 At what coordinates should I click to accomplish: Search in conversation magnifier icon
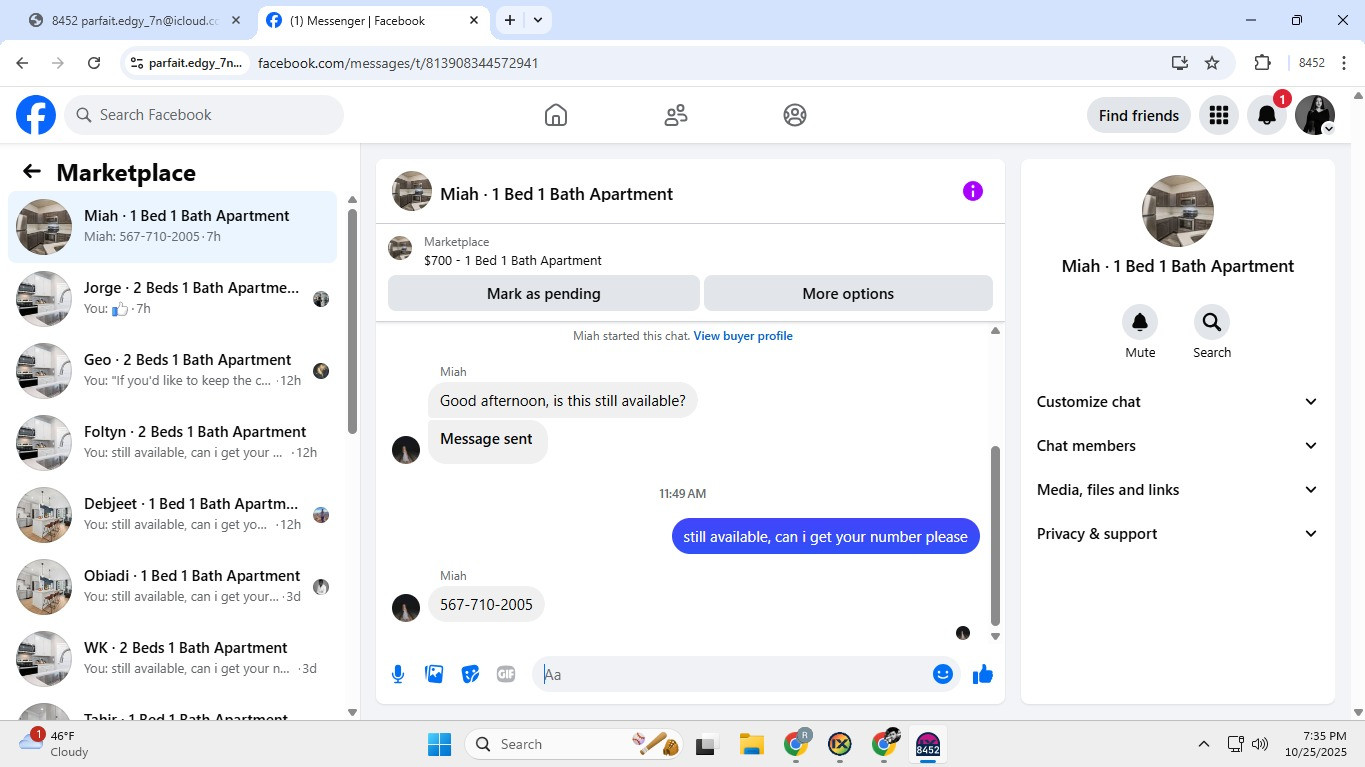[x=1212, y=322]
